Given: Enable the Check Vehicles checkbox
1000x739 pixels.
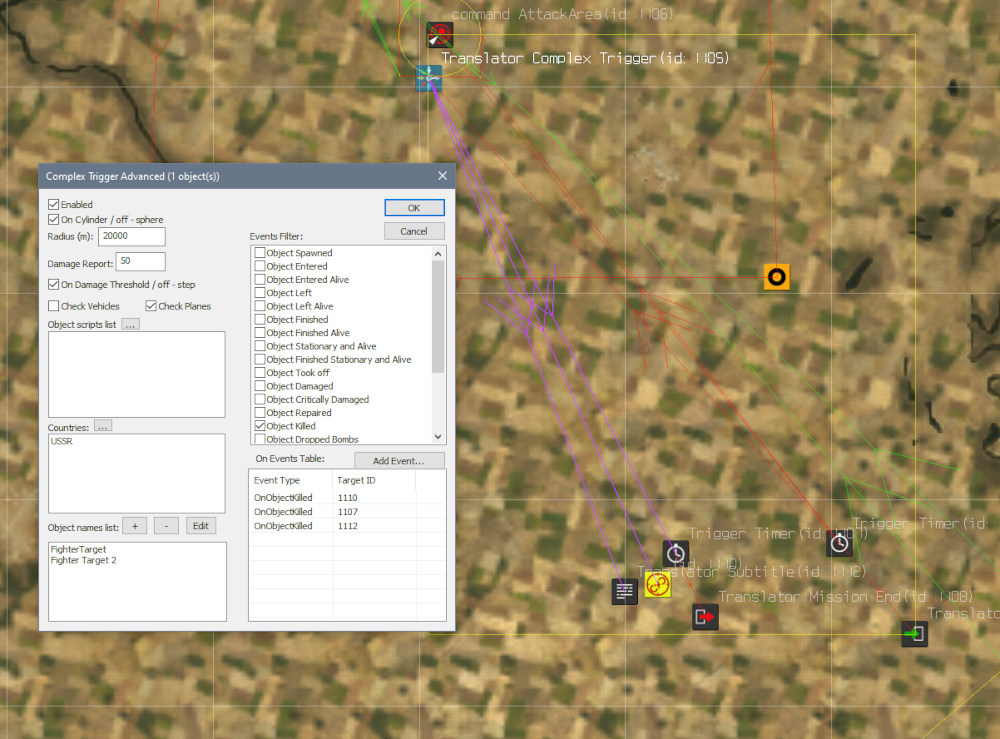Looking at the screenshot, I should click(x=54, y=306).
